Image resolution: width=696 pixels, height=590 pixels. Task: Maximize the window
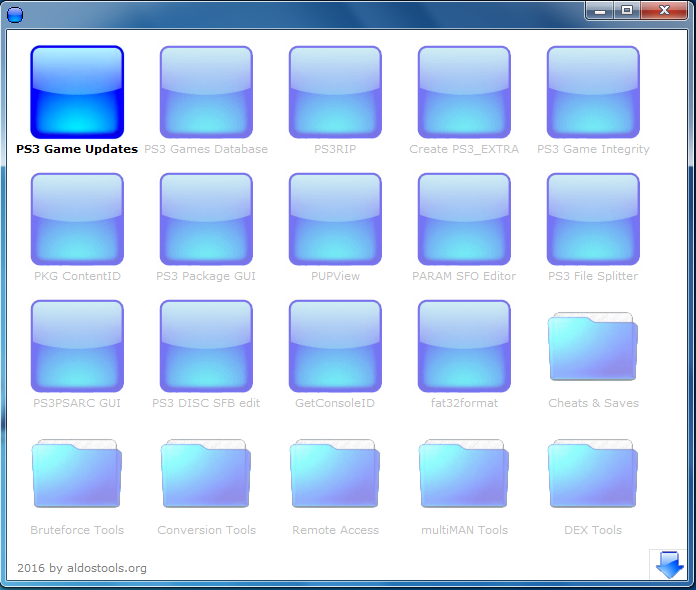coord(627,11)
